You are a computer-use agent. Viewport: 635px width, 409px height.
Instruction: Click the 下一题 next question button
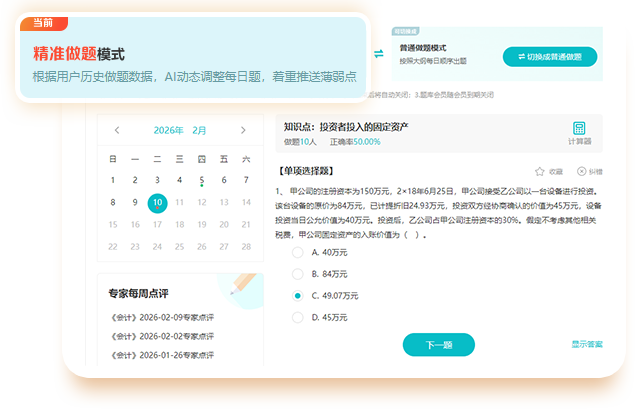[x=438, y=345]
